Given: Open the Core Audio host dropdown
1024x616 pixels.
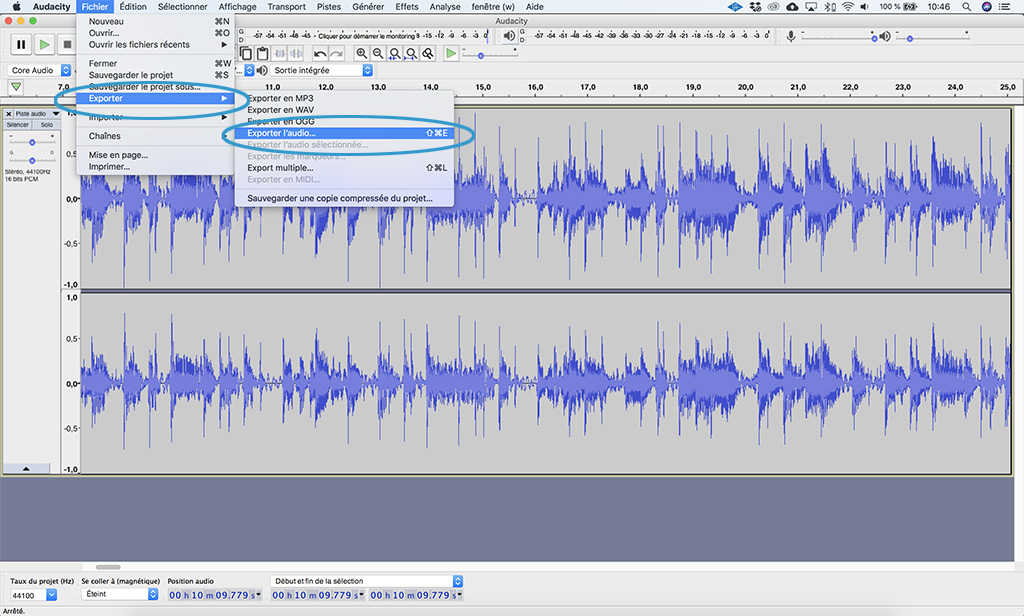Looking at the screenshot, I should [x=39, y=70].
